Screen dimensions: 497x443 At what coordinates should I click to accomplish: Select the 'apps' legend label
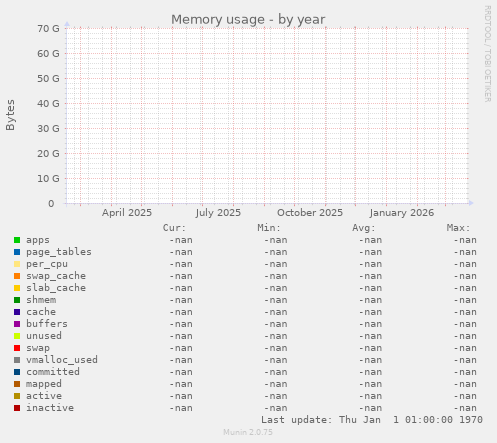tap(38, 240)
